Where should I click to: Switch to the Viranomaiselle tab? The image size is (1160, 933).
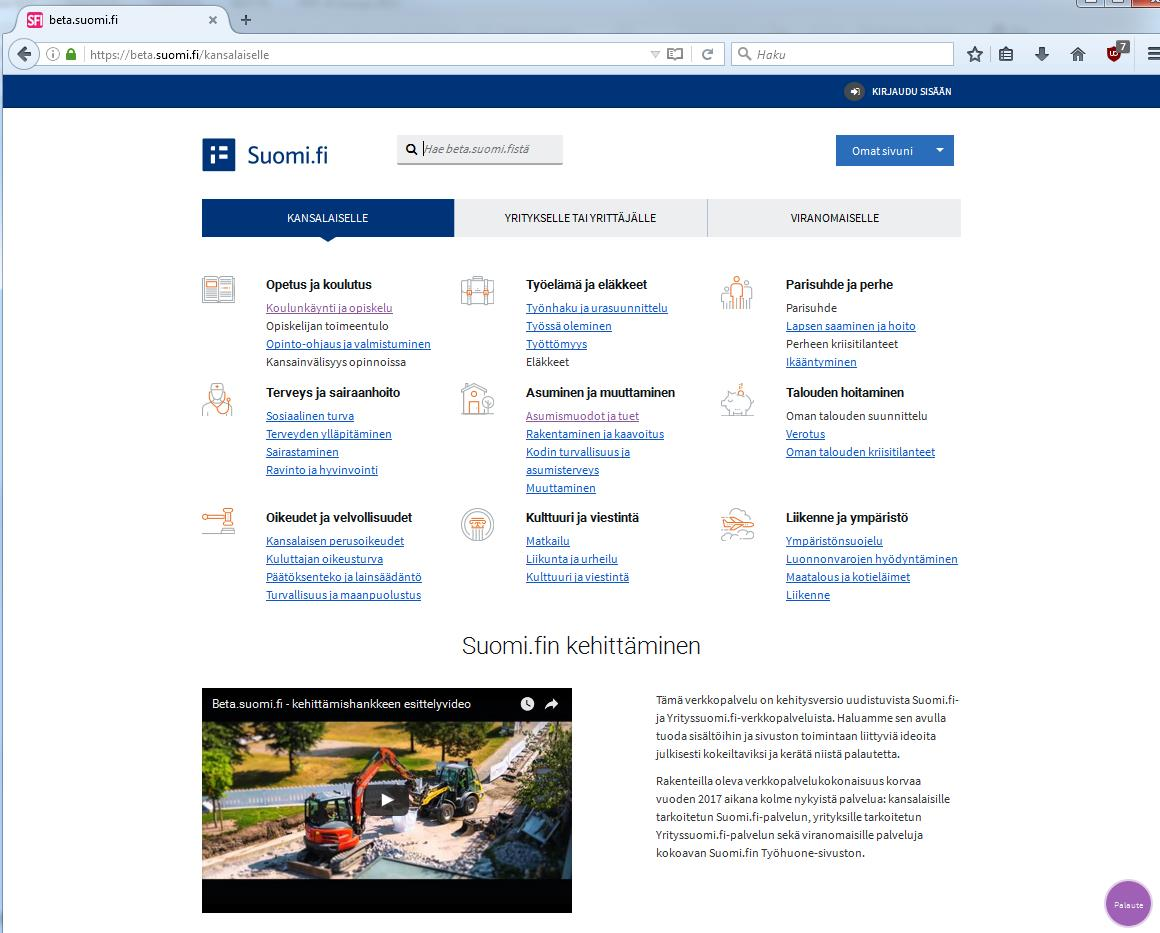pos(834,218)
